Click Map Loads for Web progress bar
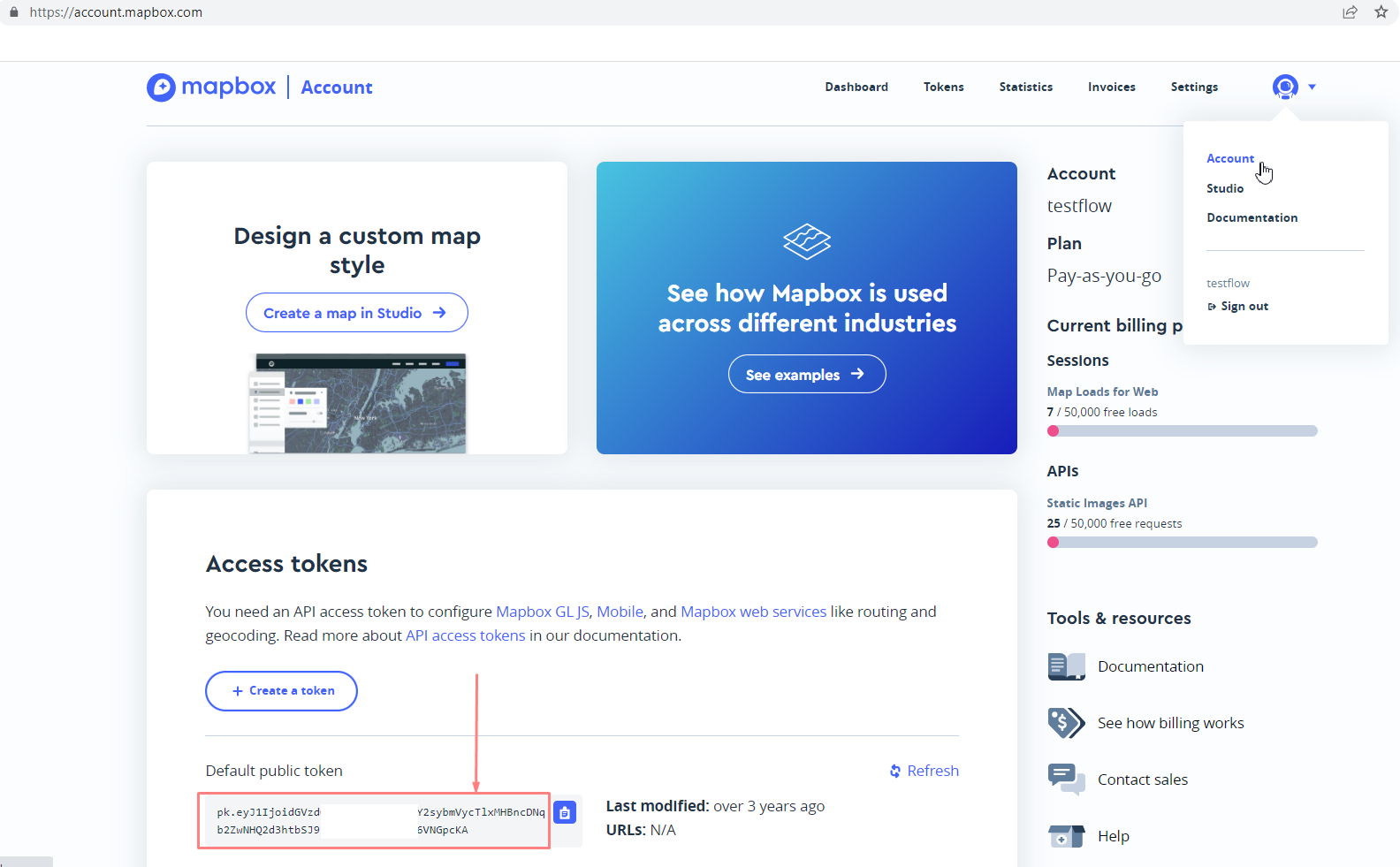Screen dimensions: 1400x867 1182,431
